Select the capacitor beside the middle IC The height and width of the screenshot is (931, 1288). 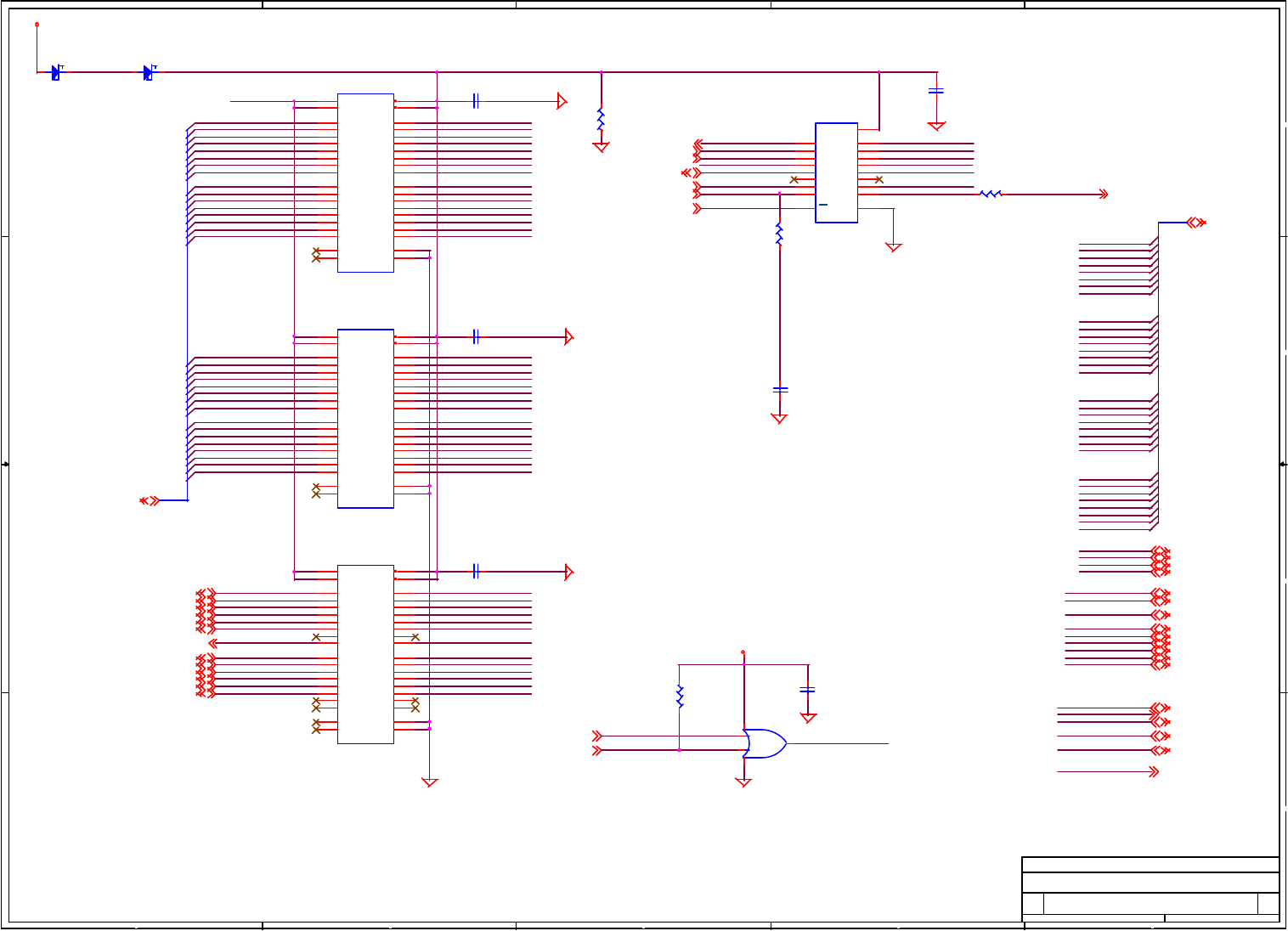click(476, 336)
